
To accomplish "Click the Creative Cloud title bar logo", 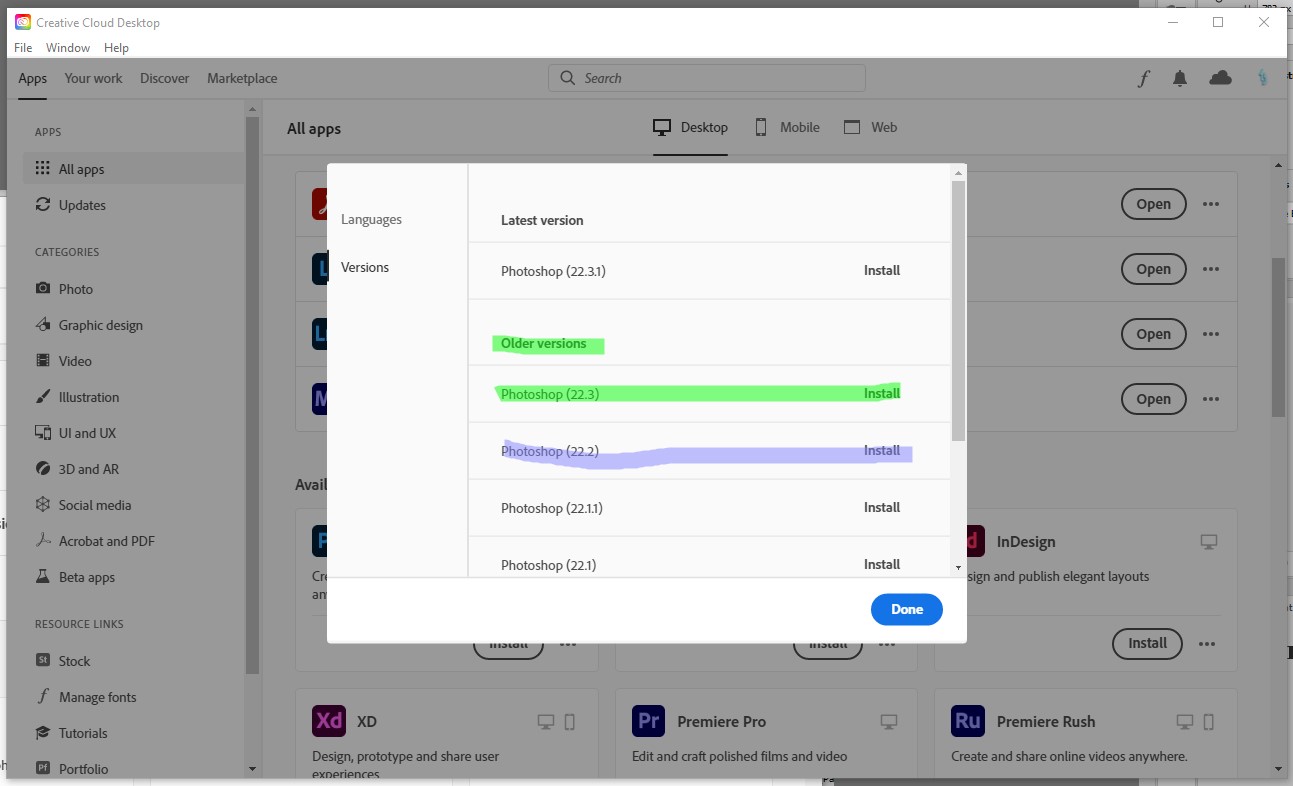I will coord(23,22).
